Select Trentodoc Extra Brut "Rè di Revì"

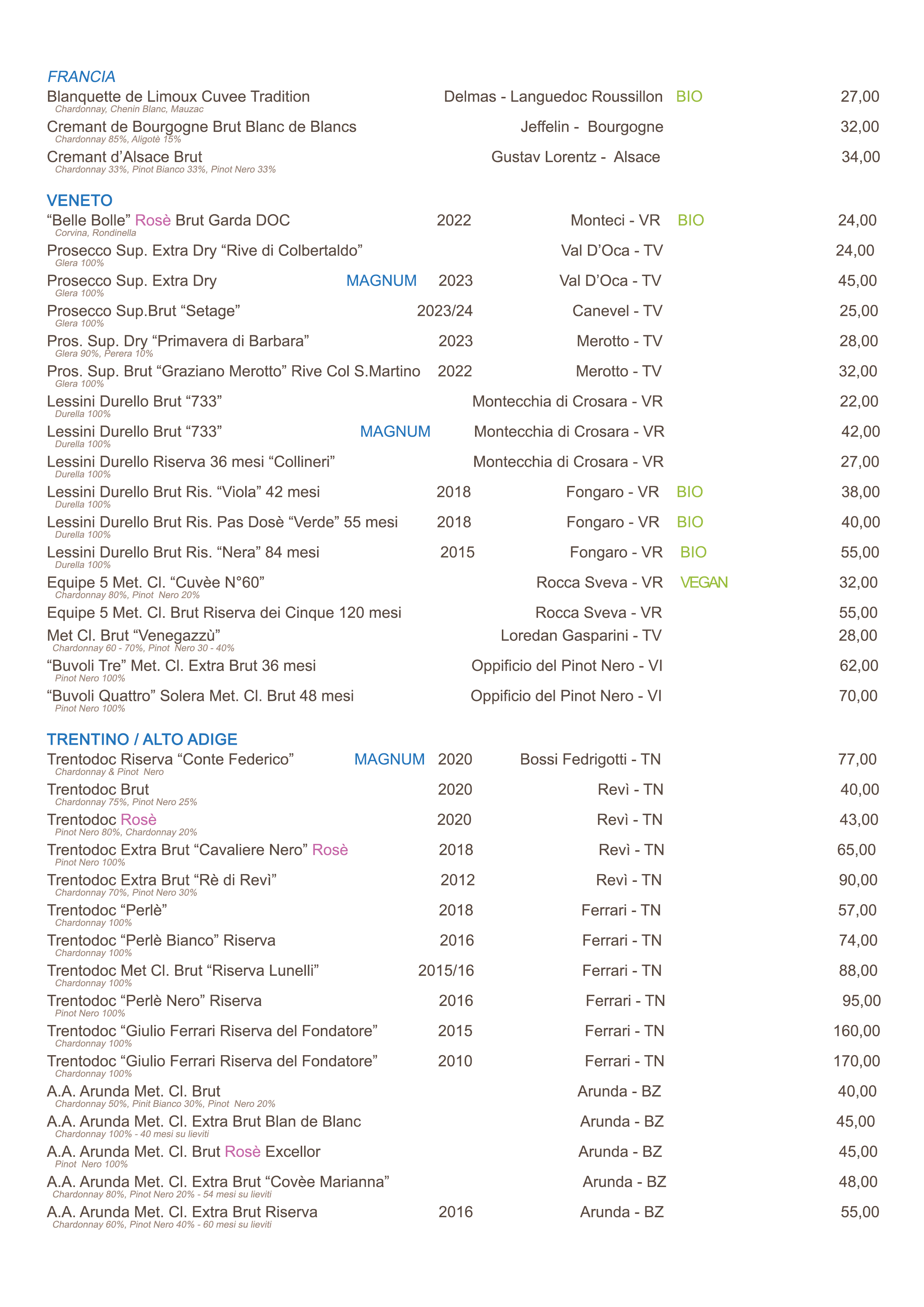point(162,880)
